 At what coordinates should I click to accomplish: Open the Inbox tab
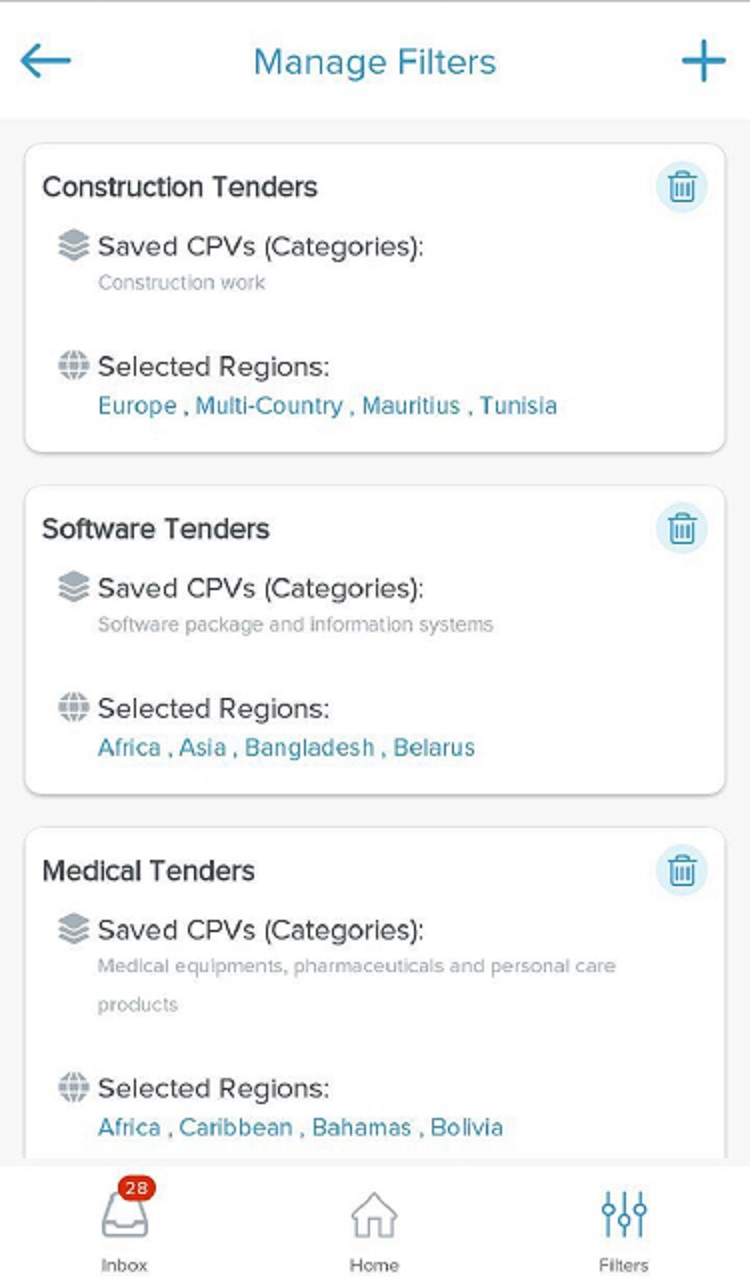(x=125, y=1226)
